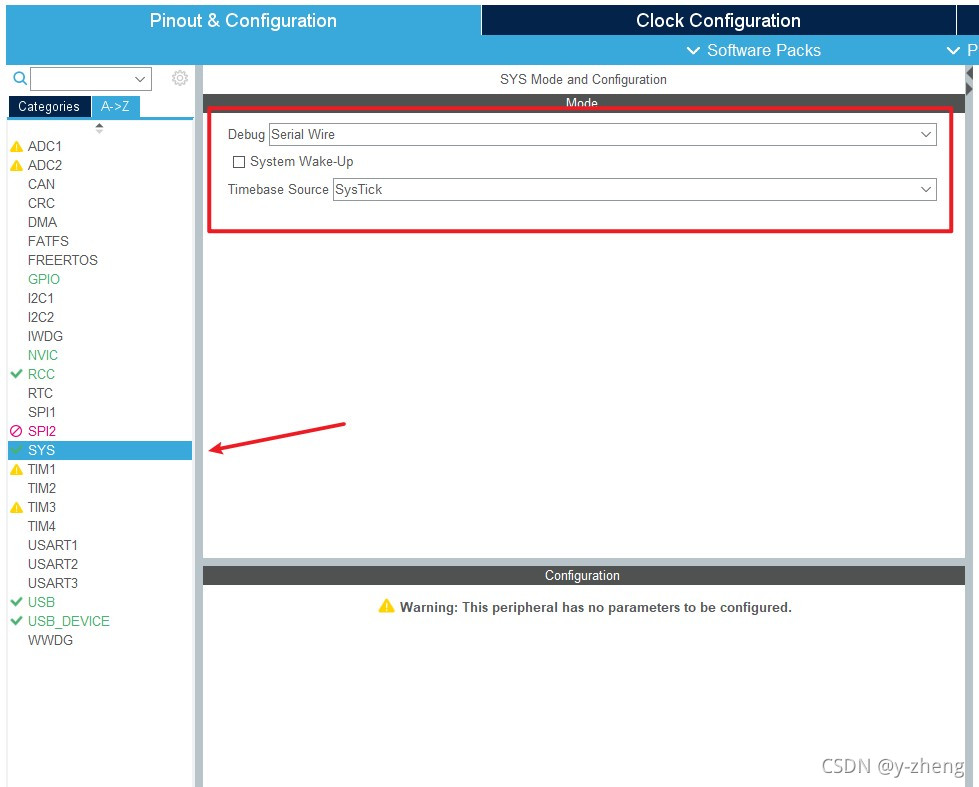Image resolution: width=979 pixels, height=787 pixels.
Task: Click the USB_DEVICE green checkmark icon
Action: point(17,621)
